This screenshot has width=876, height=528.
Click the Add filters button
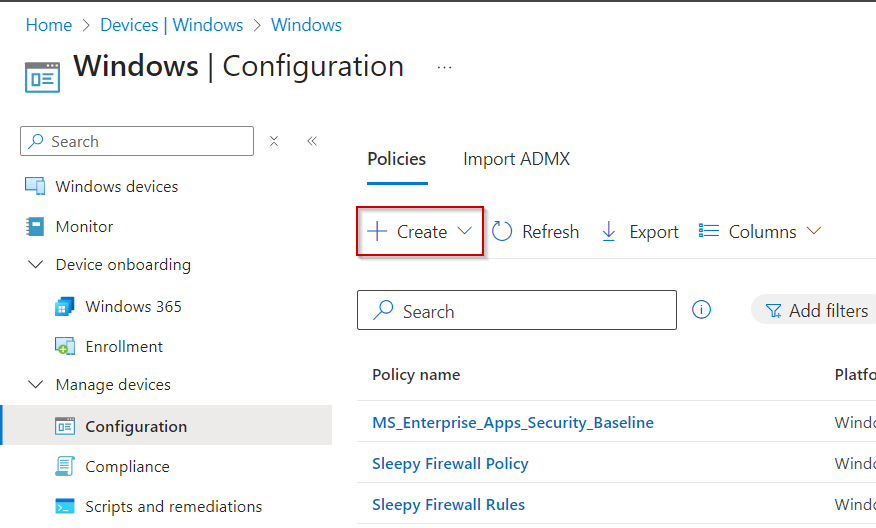[816, 311]
